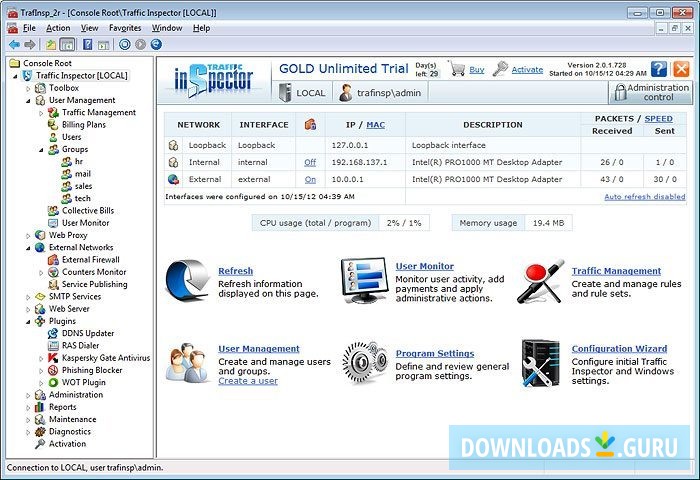Viewport: 700px width, 480px height.
Task: Click the Traffic Management large icon
Action: [539, 281]
